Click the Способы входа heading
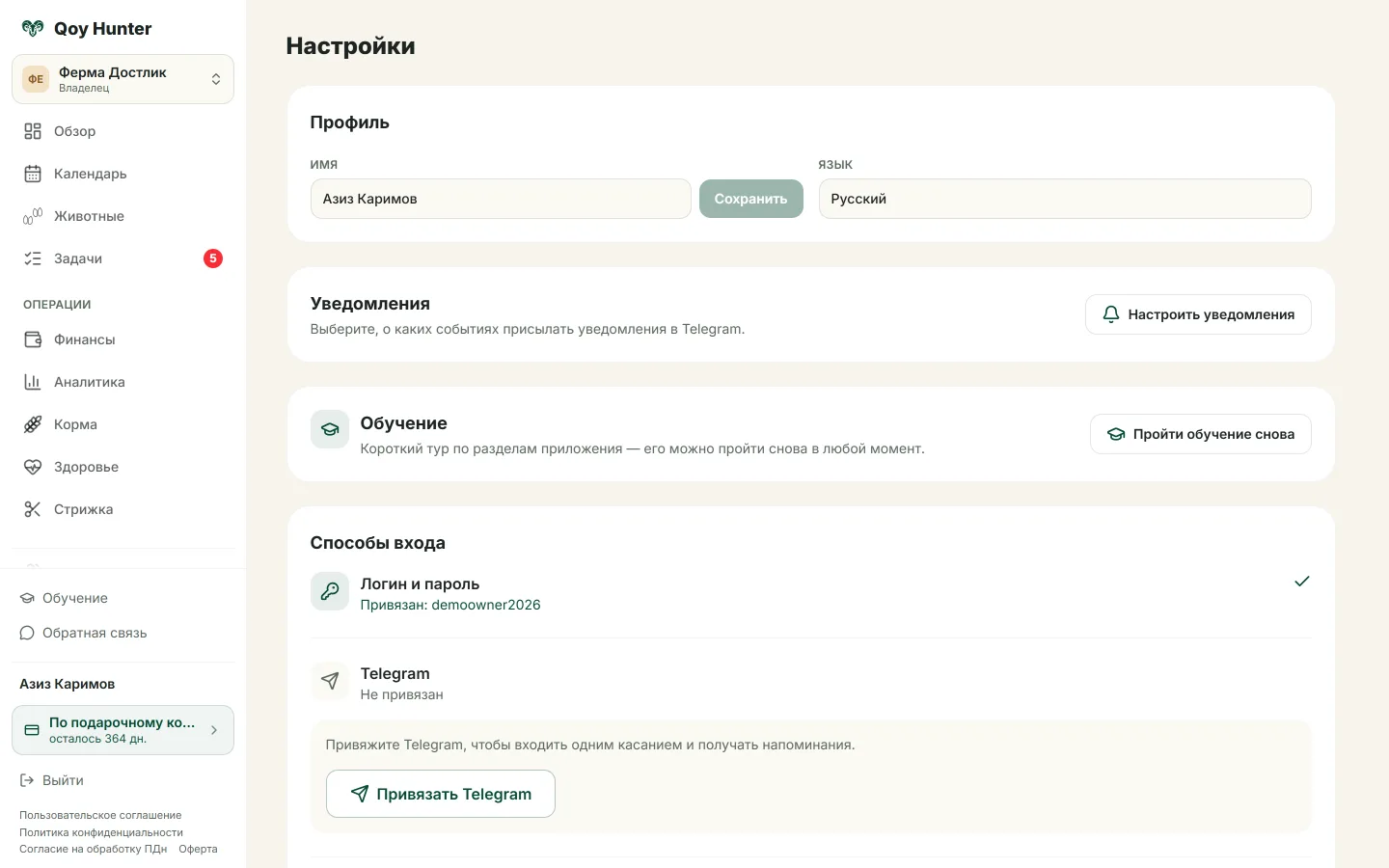This screenshot has height=868, width=1389. pos(378,543)
